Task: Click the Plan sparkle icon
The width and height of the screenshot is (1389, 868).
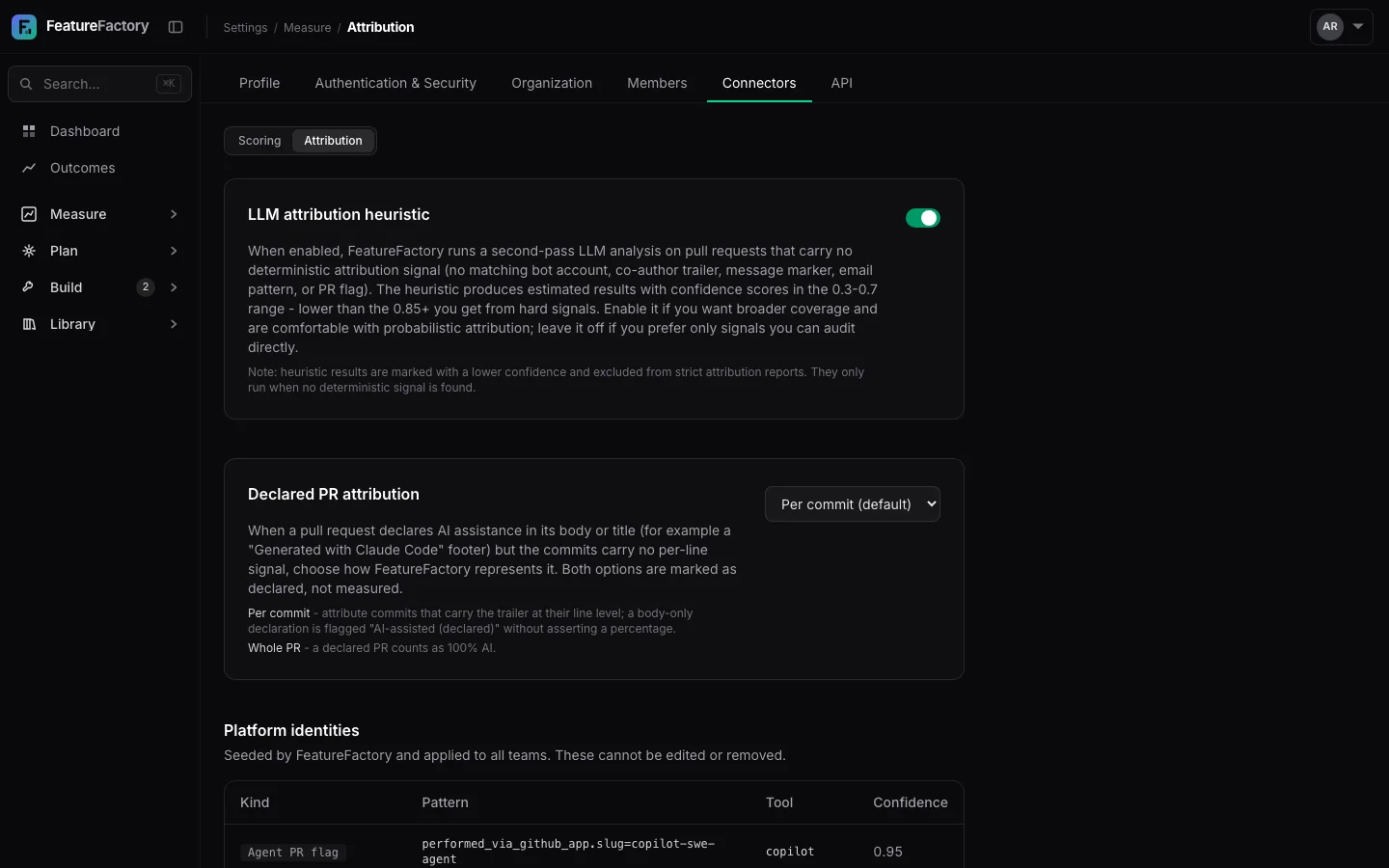Action: (29, 251)
